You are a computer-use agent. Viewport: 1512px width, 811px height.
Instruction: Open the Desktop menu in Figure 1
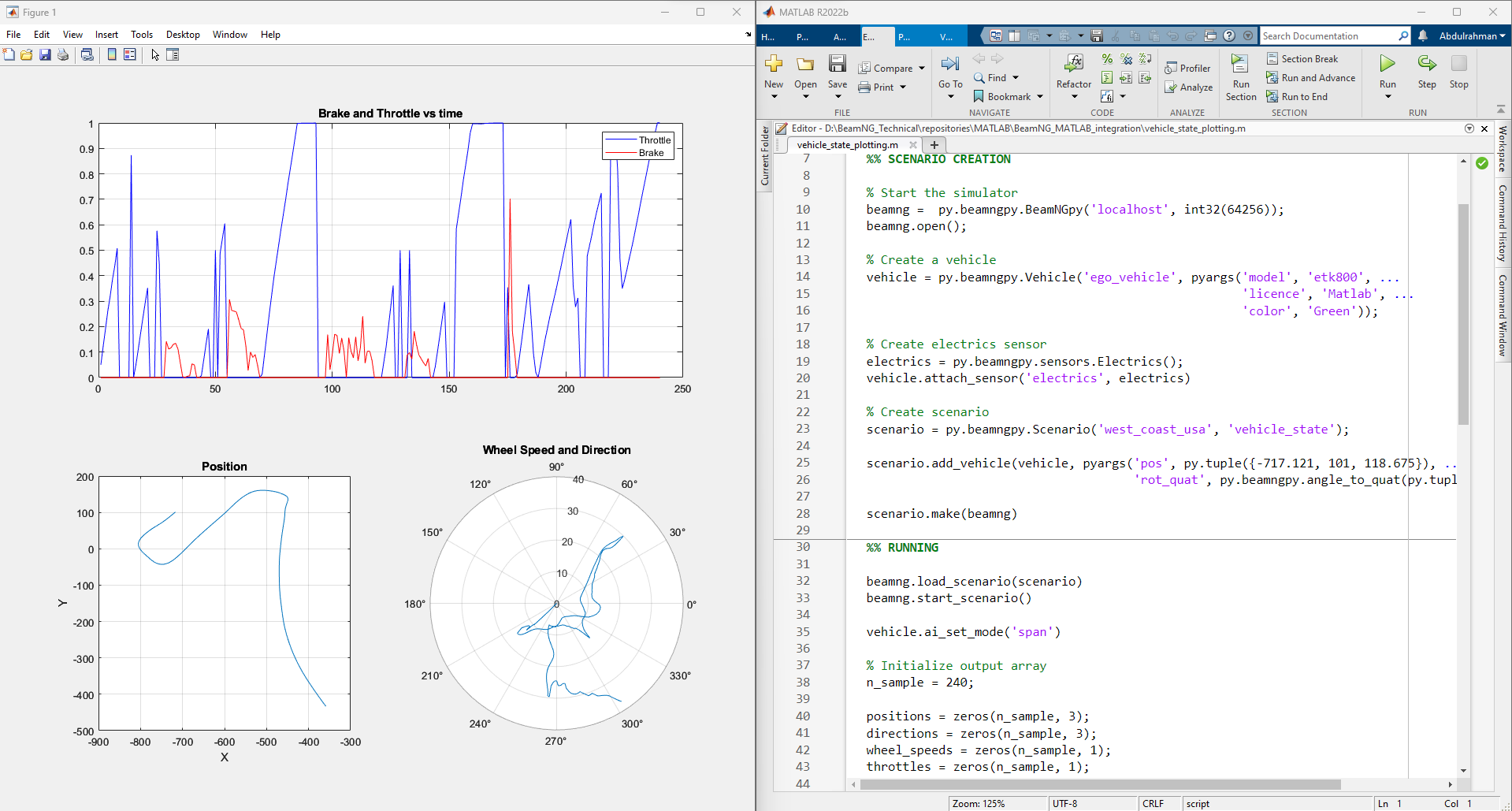(x=183, y=35)
